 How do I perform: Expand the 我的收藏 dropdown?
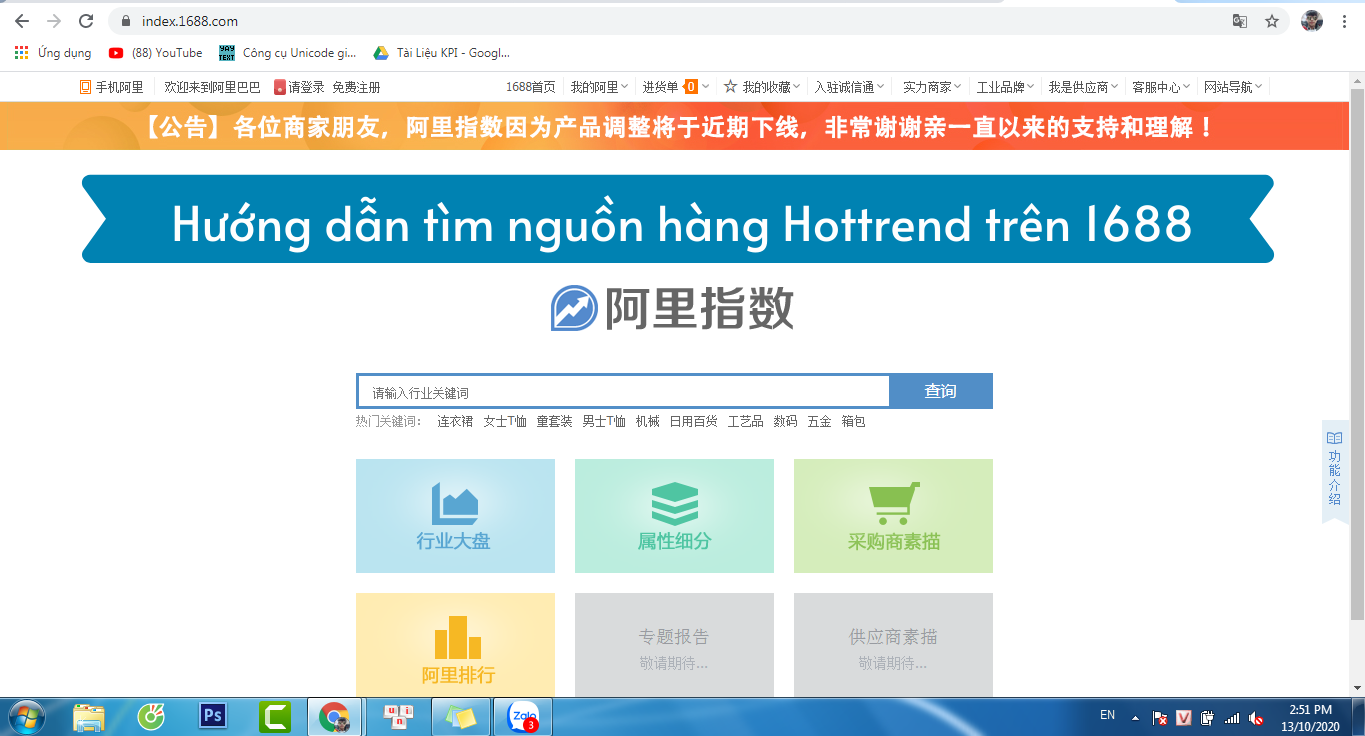(x=762, y=87)
